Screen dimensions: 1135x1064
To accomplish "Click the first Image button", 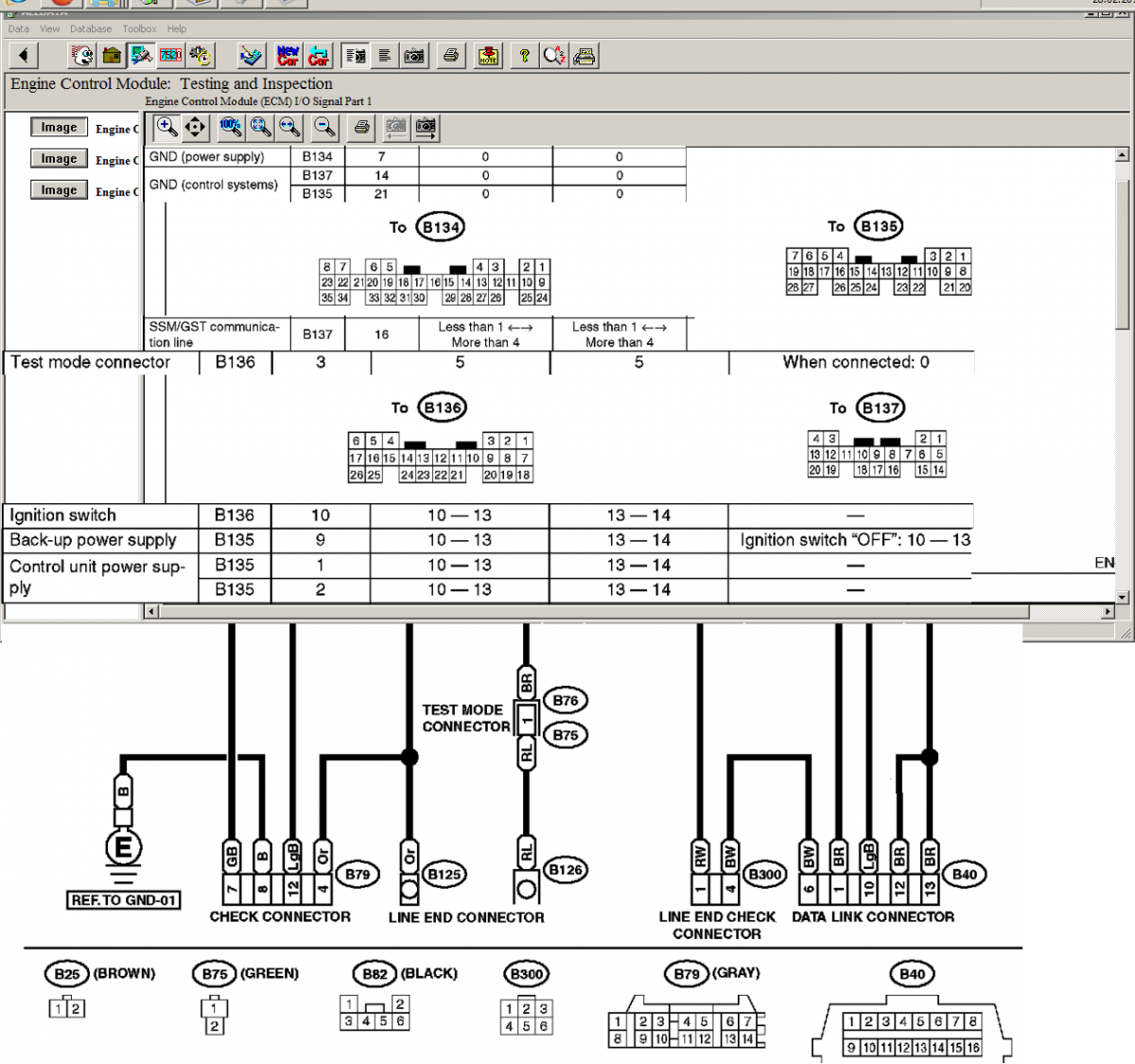I will (59, 127).
